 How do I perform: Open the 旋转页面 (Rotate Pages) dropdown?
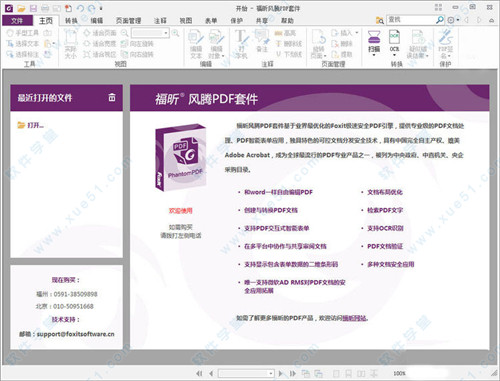319,44
